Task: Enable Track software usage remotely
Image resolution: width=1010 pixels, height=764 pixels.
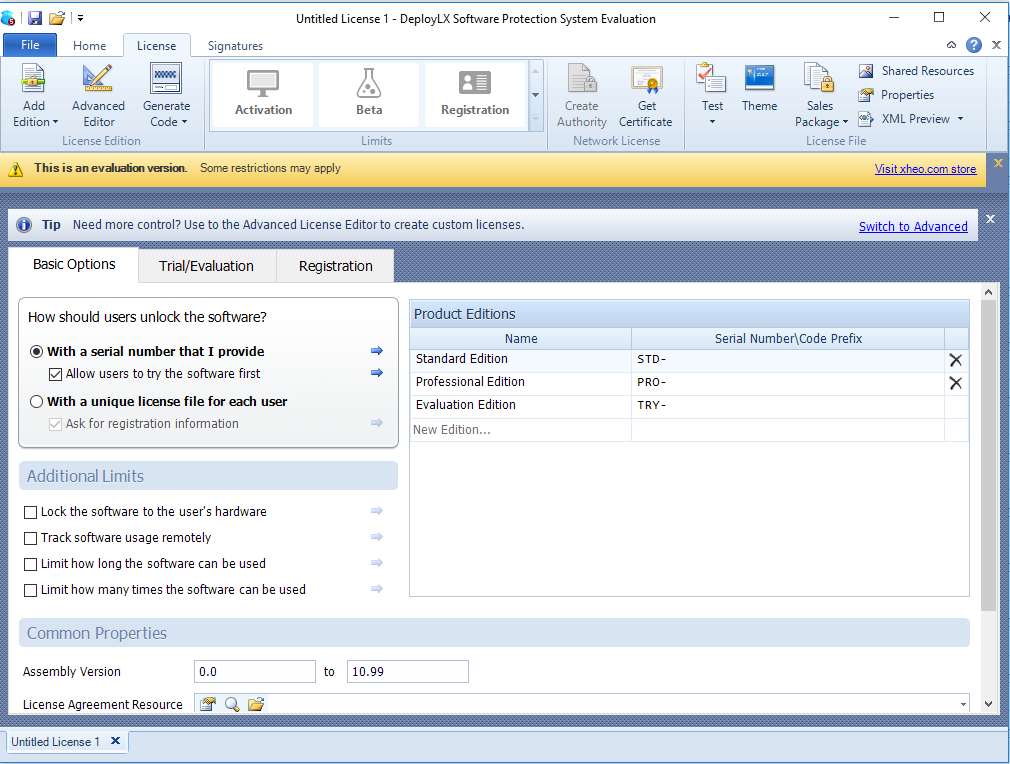Action: tap(30, 538)
